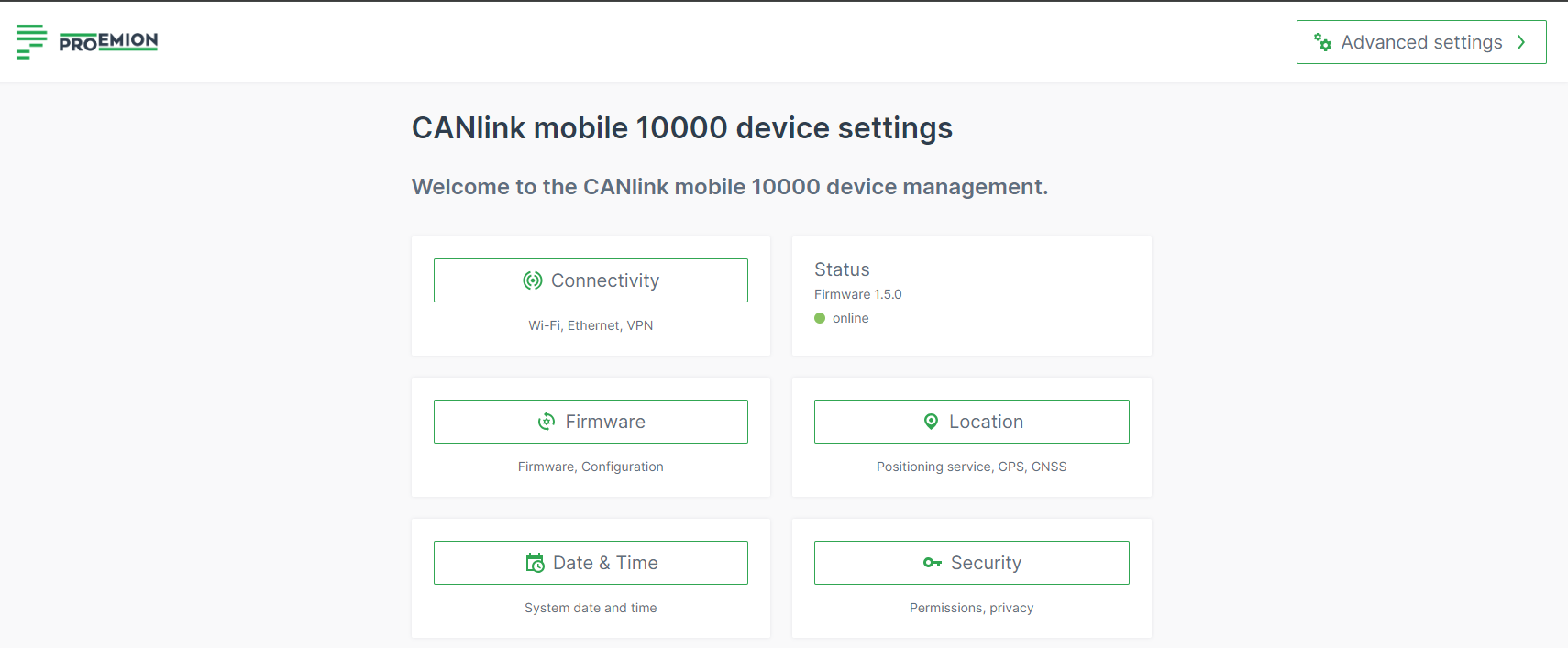Click the Wi-Fi, Ethernet, VPN caption
The width and height of the screenshot is (1568, 648).
coord(591,325)
